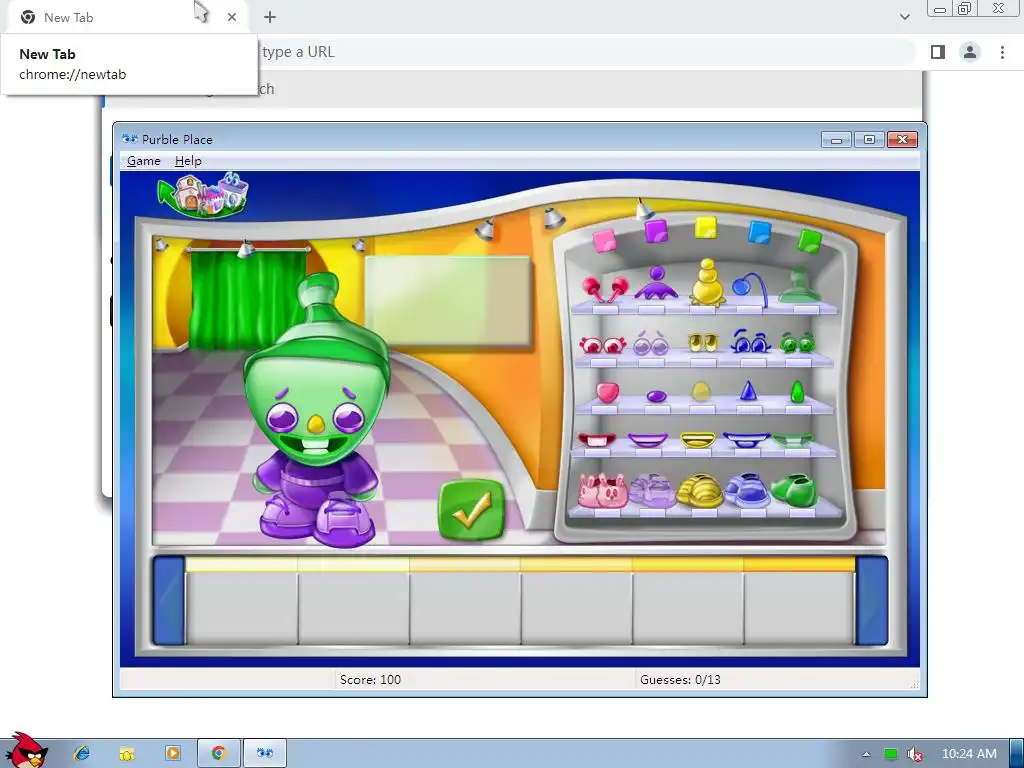This screenshot has height=768, width=1024.
Task: Choose the yellow eyes on the shelf
Action: [x=703, y=343]
